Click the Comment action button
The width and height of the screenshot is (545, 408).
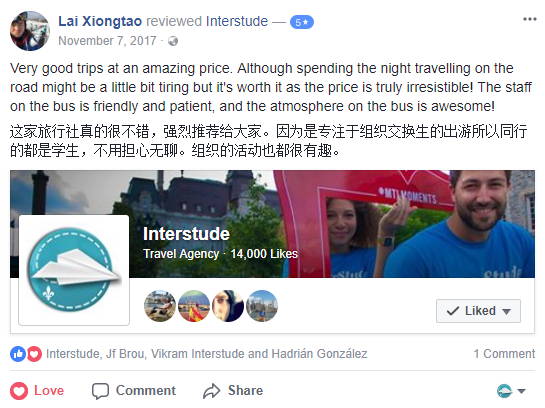134,391
